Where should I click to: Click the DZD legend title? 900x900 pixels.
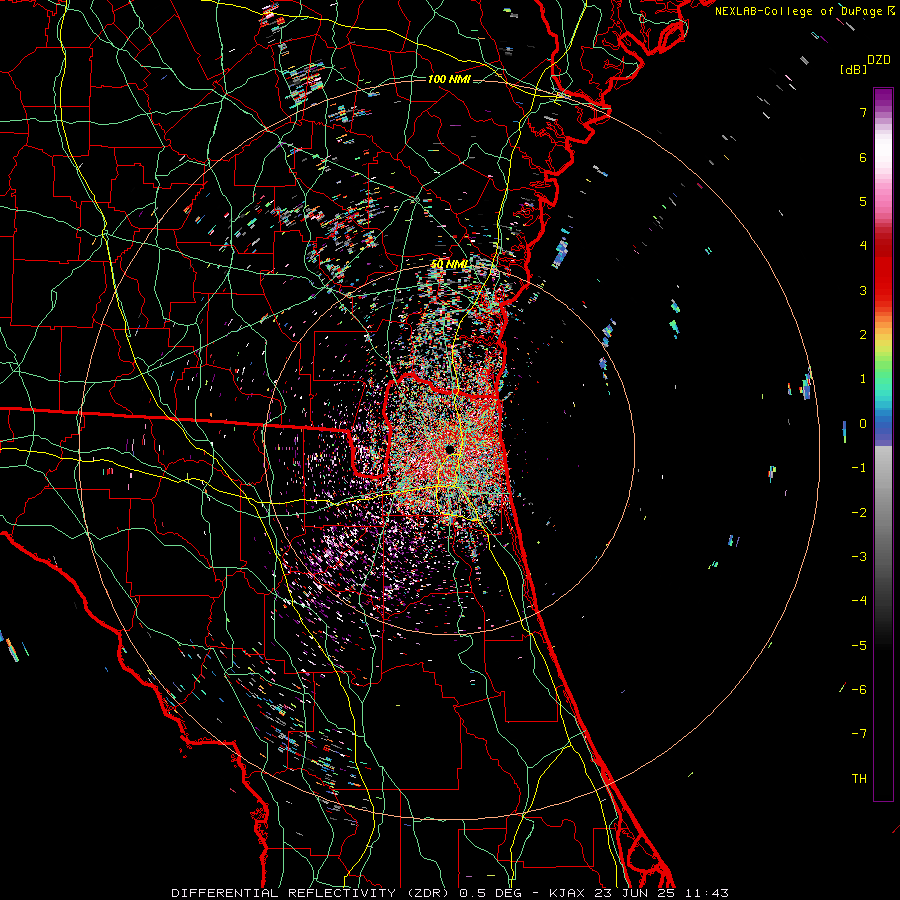[x=879, y=60]
